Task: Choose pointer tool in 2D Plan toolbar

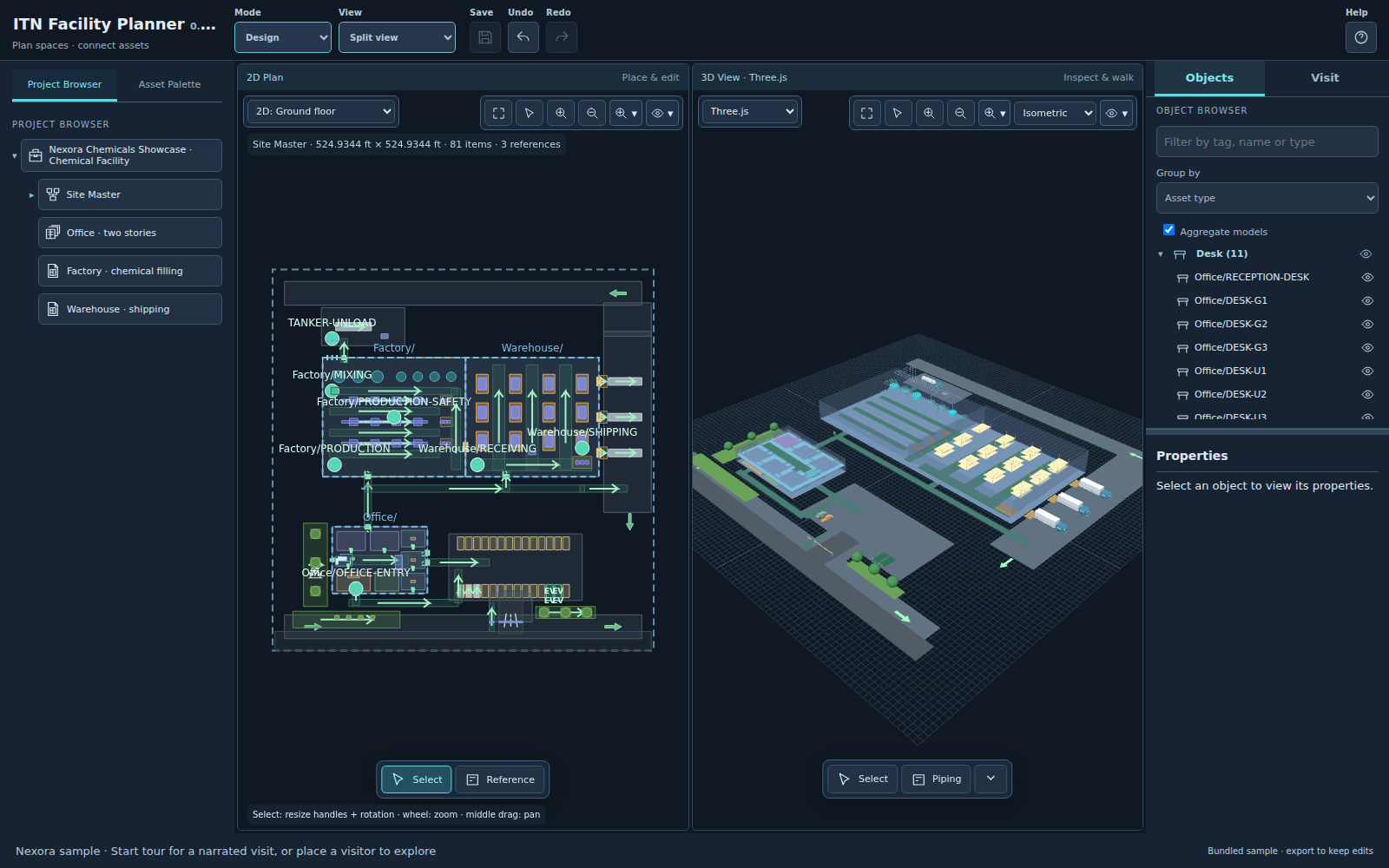Action: (530, 113)
